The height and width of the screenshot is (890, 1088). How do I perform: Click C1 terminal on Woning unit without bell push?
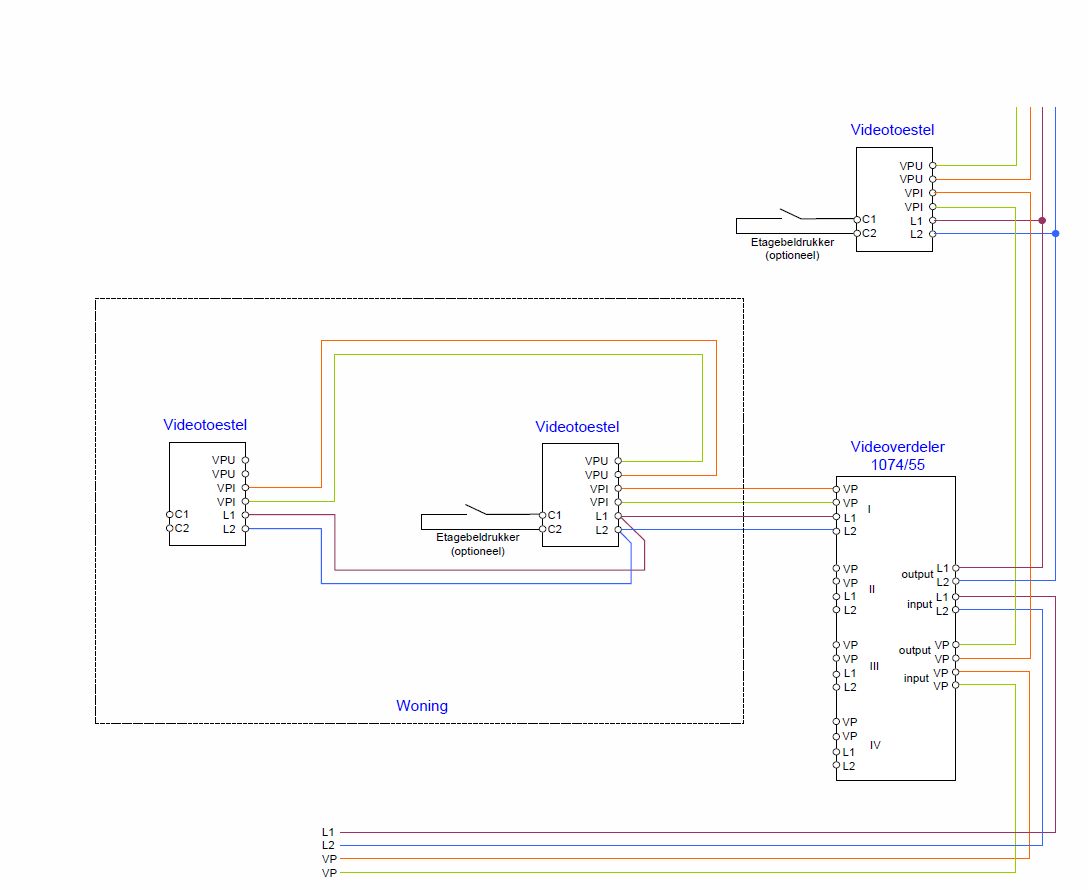169,515
